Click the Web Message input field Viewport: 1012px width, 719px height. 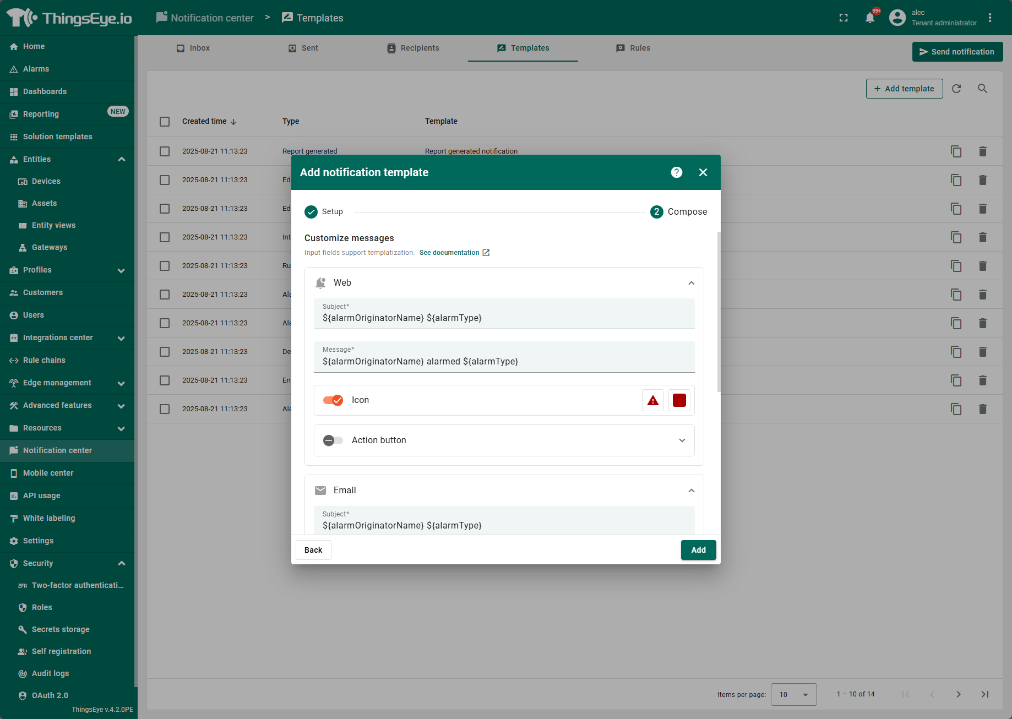(504, 361)
